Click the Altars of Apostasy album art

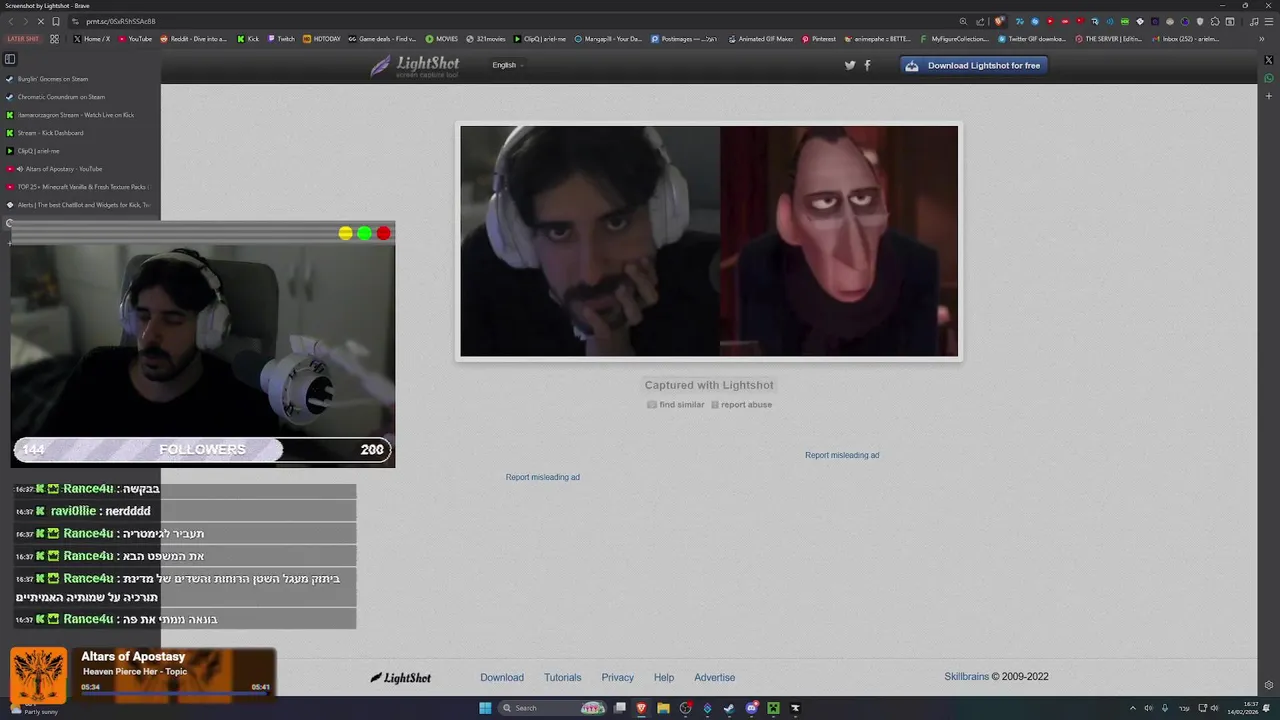pyautogui.click(x=38, y=676)
